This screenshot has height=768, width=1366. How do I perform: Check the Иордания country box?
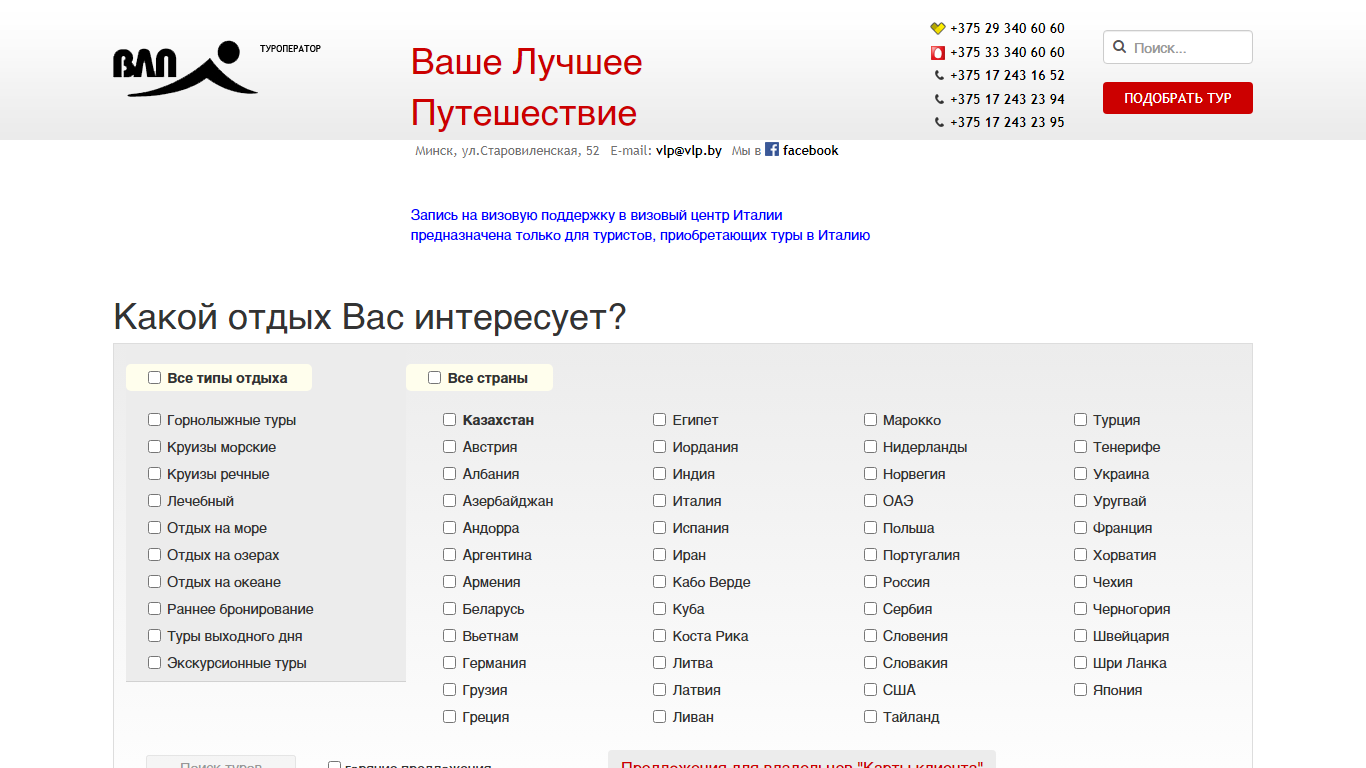(x=660, y=447)
